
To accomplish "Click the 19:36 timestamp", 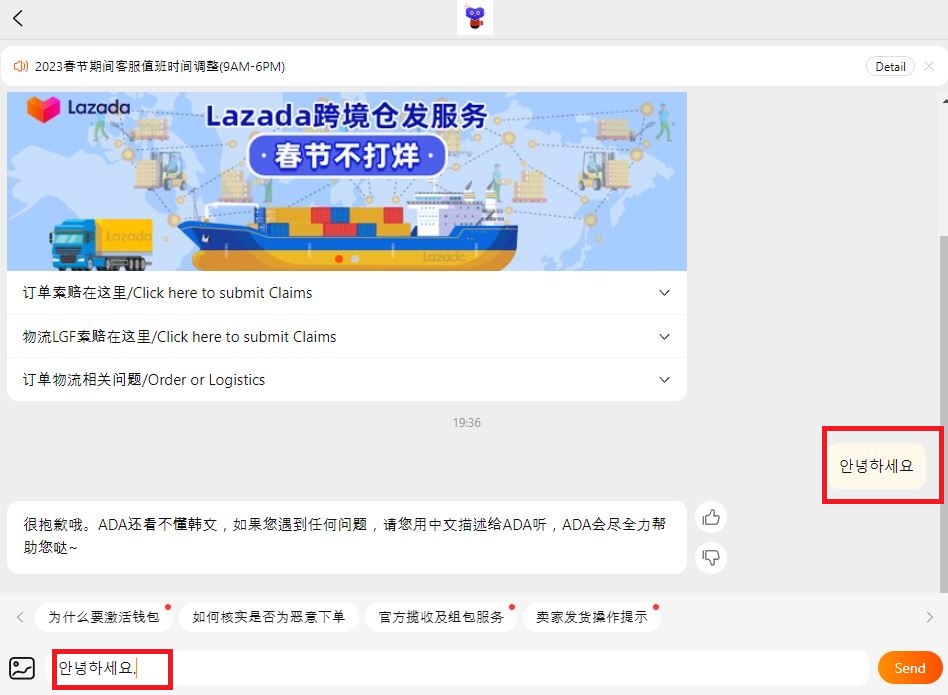I will [x=467, y=422].
